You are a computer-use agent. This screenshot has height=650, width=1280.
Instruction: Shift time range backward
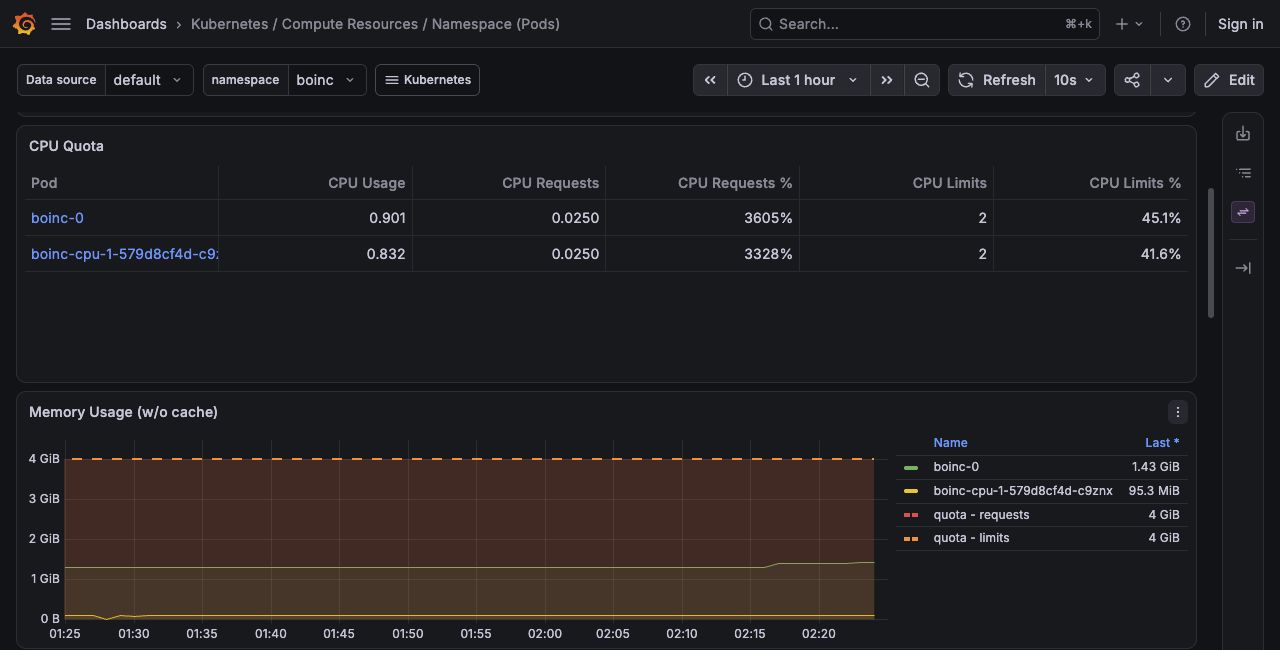click(710, 80)
